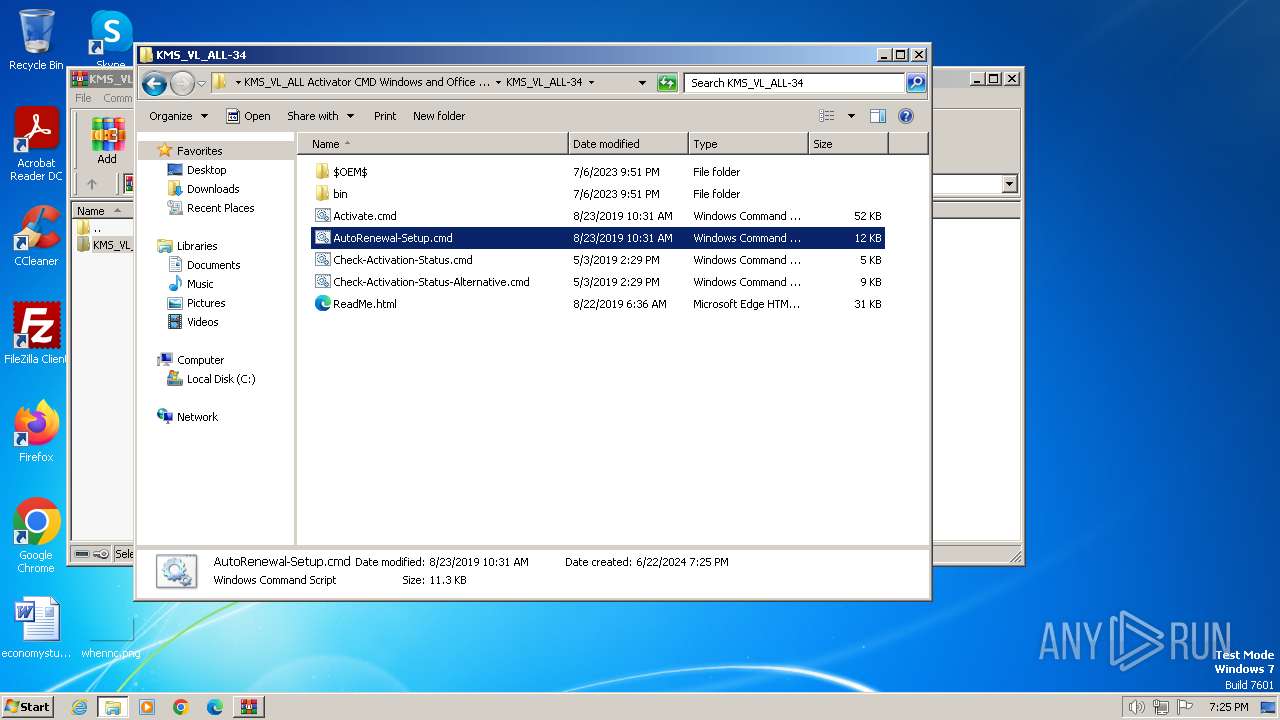Open the Acrobat Reader DC desktop shortcut
The image size is (1280, 720).
coord(36,145)
